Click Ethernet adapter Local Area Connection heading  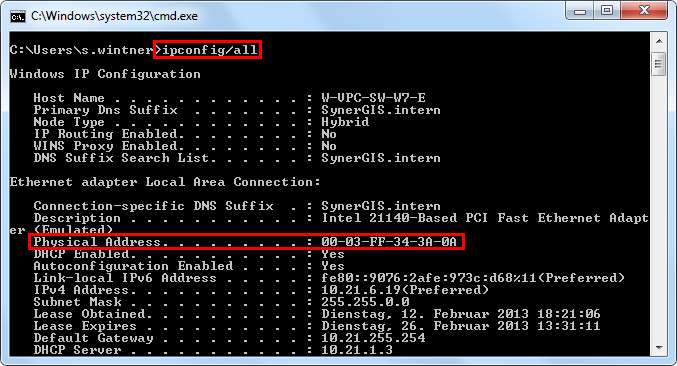click(x=165, y=182)
